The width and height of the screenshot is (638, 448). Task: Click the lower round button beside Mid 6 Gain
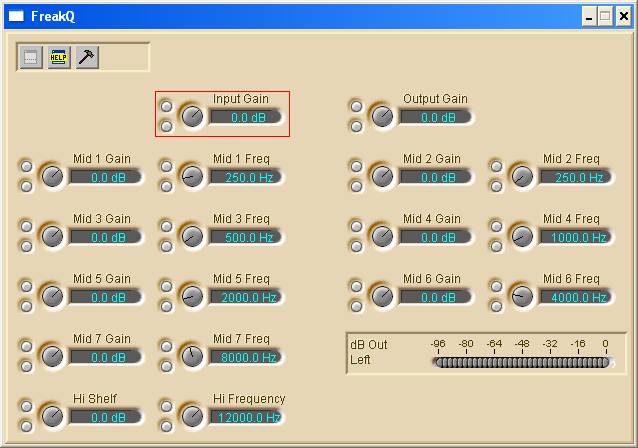356,306
